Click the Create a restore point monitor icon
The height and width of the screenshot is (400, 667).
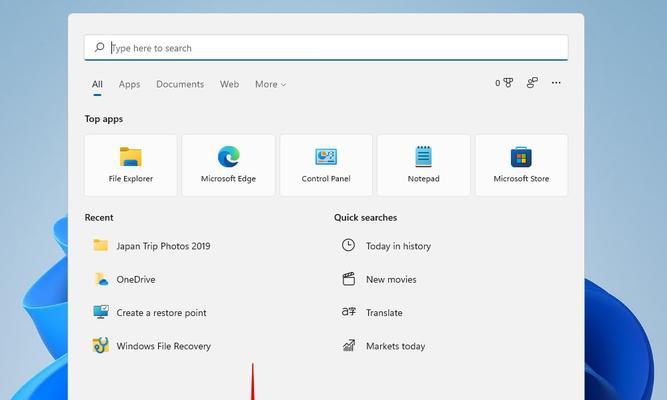101,312
